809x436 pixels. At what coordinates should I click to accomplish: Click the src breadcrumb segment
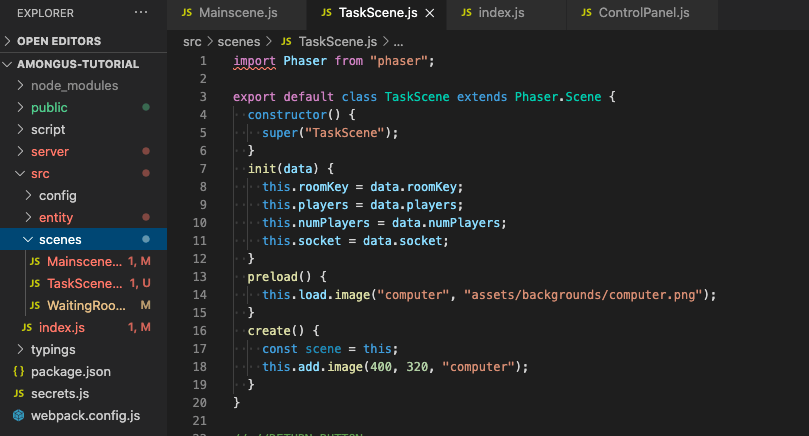(x=192, y=42)
